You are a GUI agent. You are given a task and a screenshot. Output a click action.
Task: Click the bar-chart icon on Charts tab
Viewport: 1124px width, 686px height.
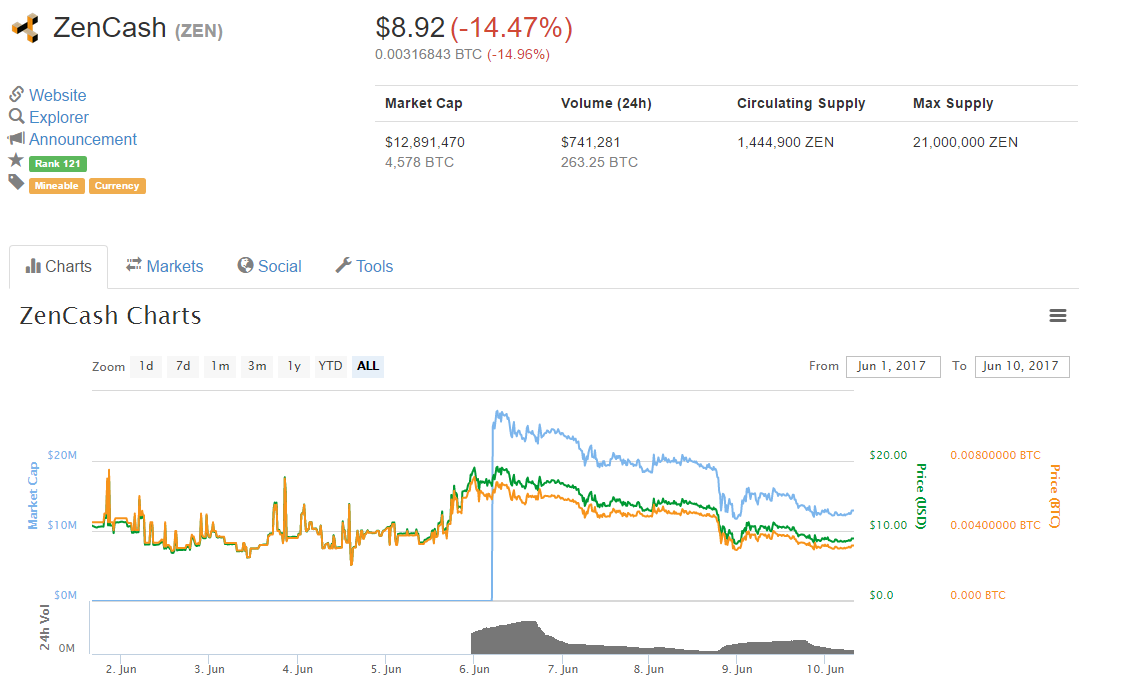coord(33,266)
